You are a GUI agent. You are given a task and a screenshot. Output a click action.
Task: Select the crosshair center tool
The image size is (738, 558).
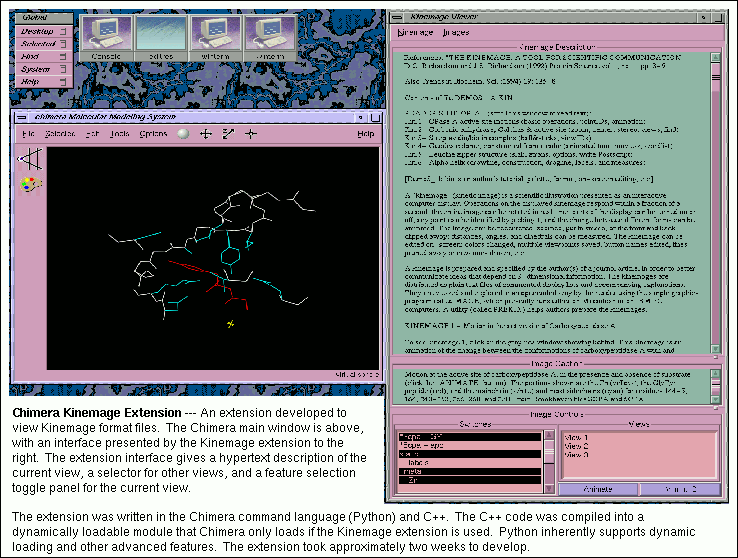[x=251, y=134]
